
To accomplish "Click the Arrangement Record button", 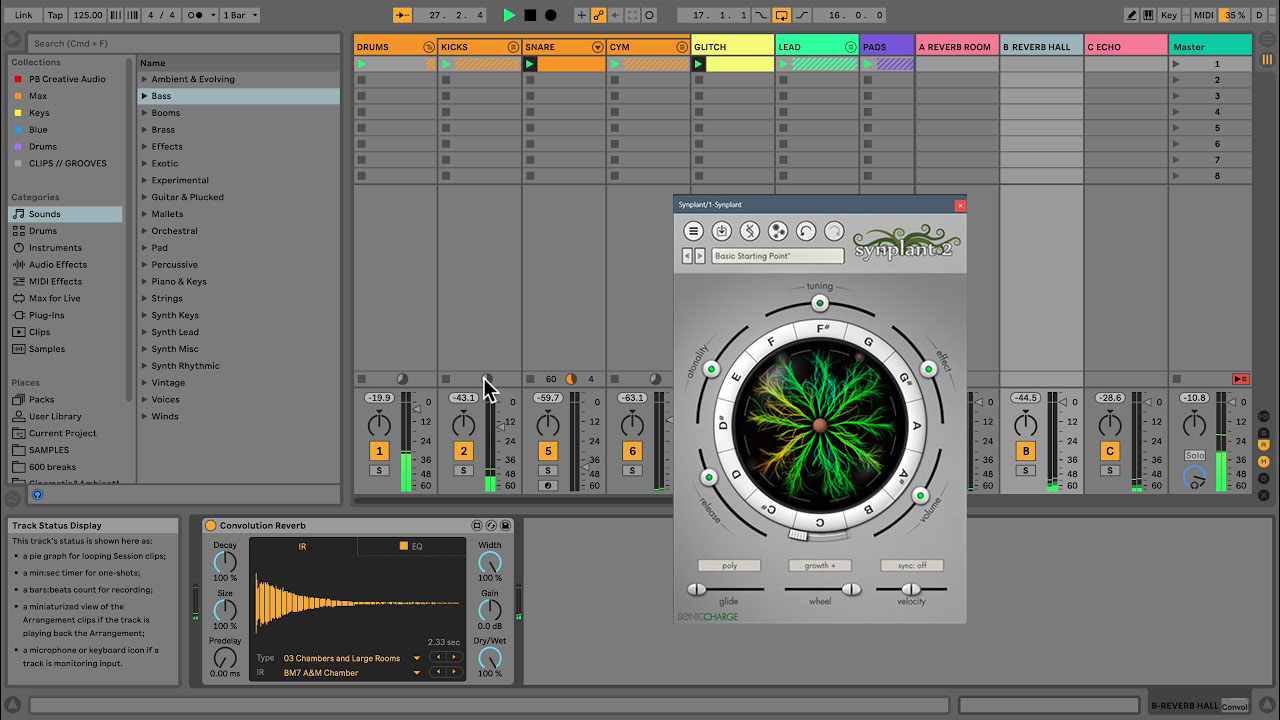I will tap(550, 15).
